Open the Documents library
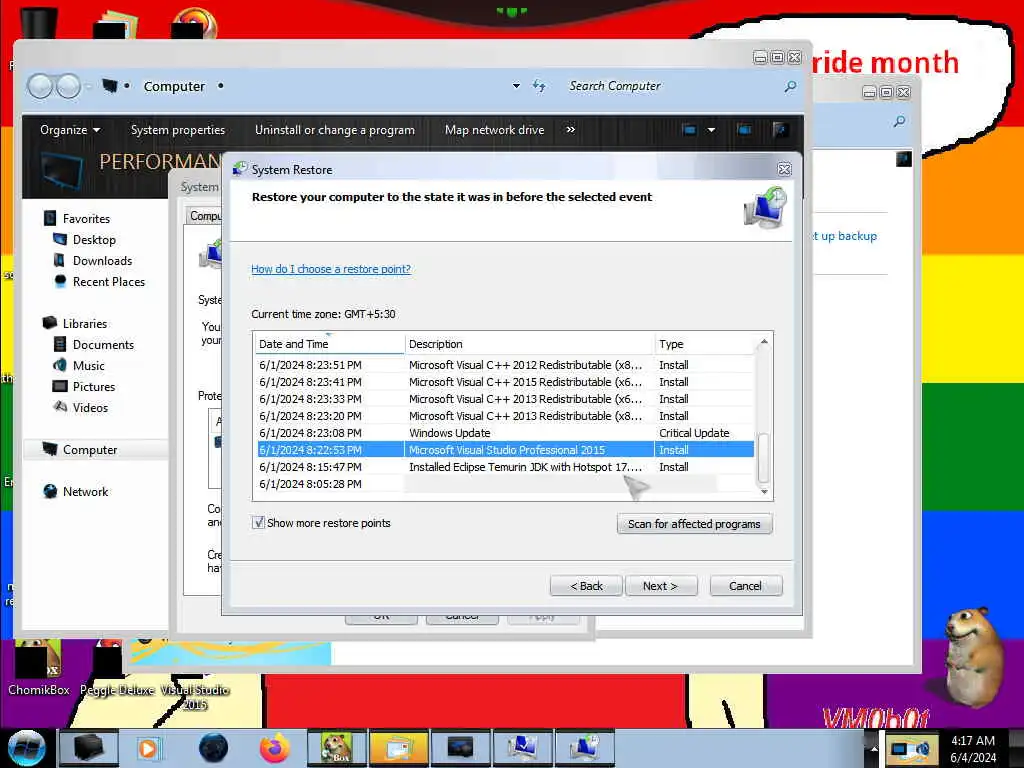Image resolution: width=1024 pixels, height=768 pixels. (103, 344)
